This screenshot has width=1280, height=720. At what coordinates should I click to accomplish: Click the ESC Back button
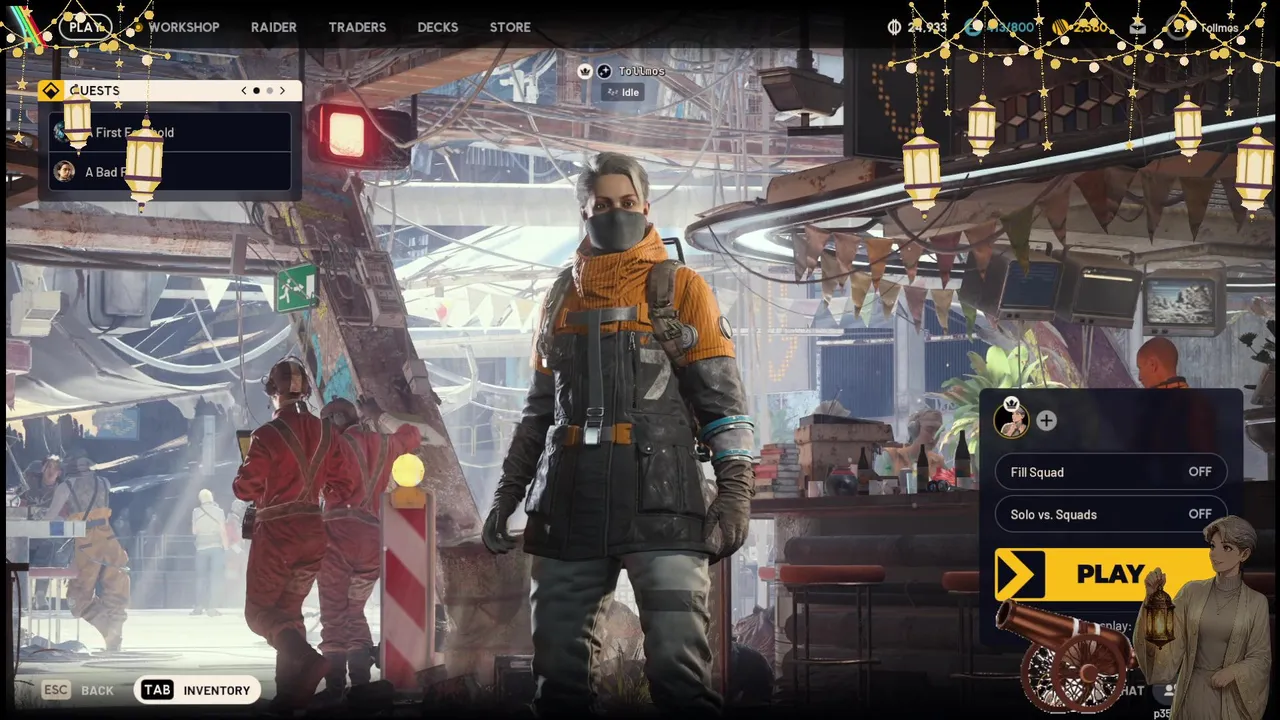pos(79,690)
